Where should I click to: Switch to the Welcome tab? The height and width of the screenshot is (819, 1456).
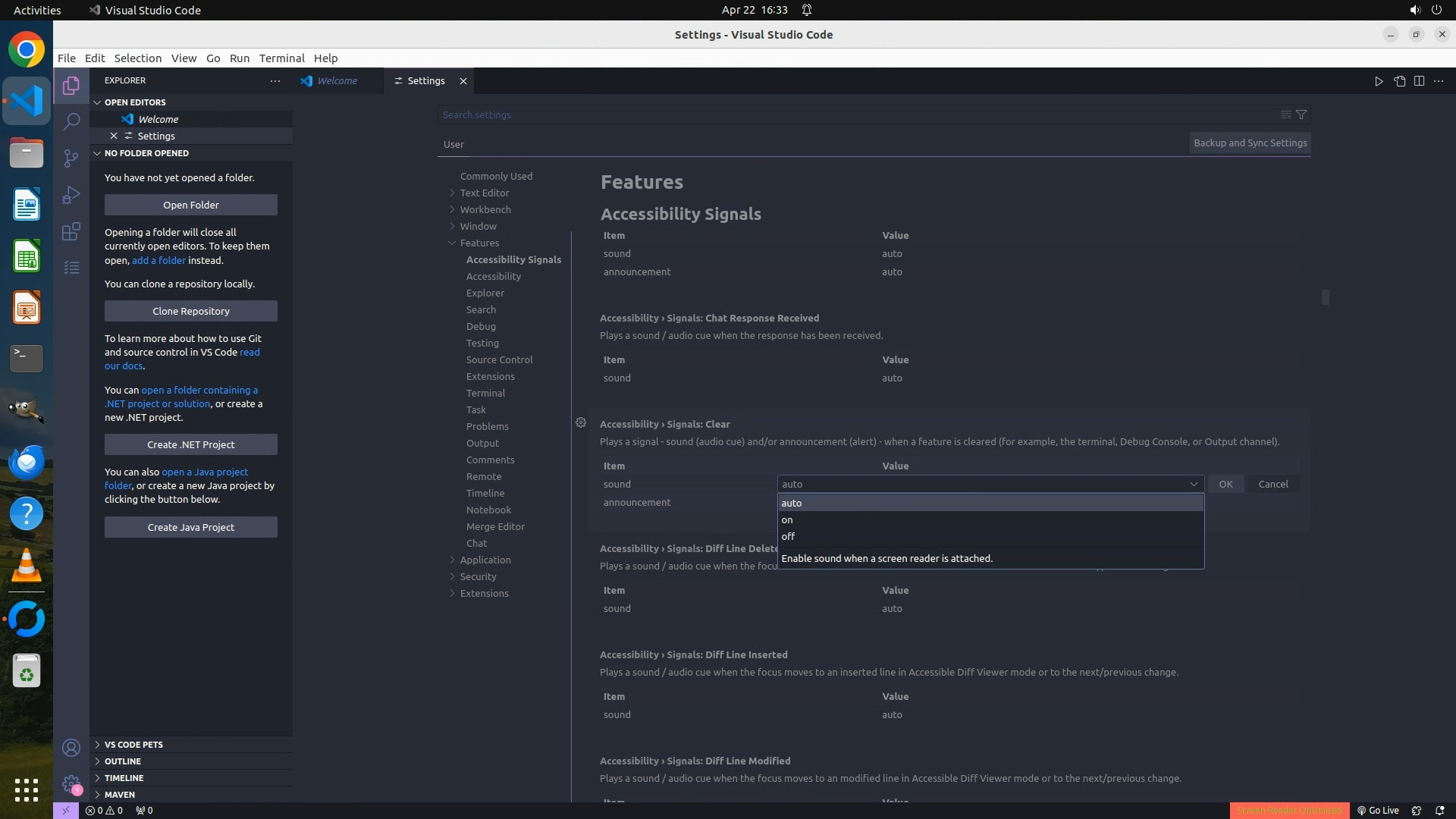coord(337,81)
